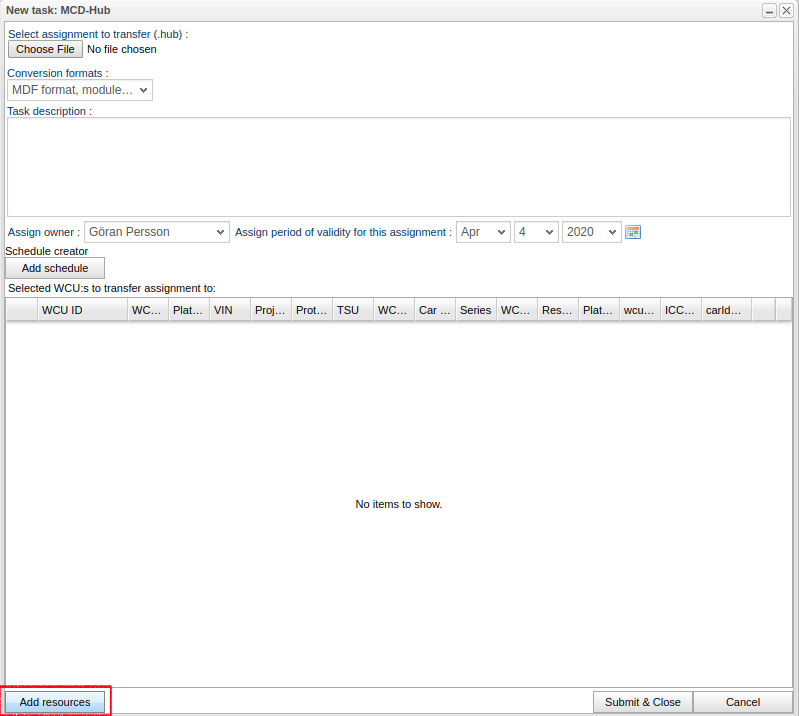Open the validity year 2020 dropdown
The height and width of the screenshot is (716, 799).
(x=591, y=232)
